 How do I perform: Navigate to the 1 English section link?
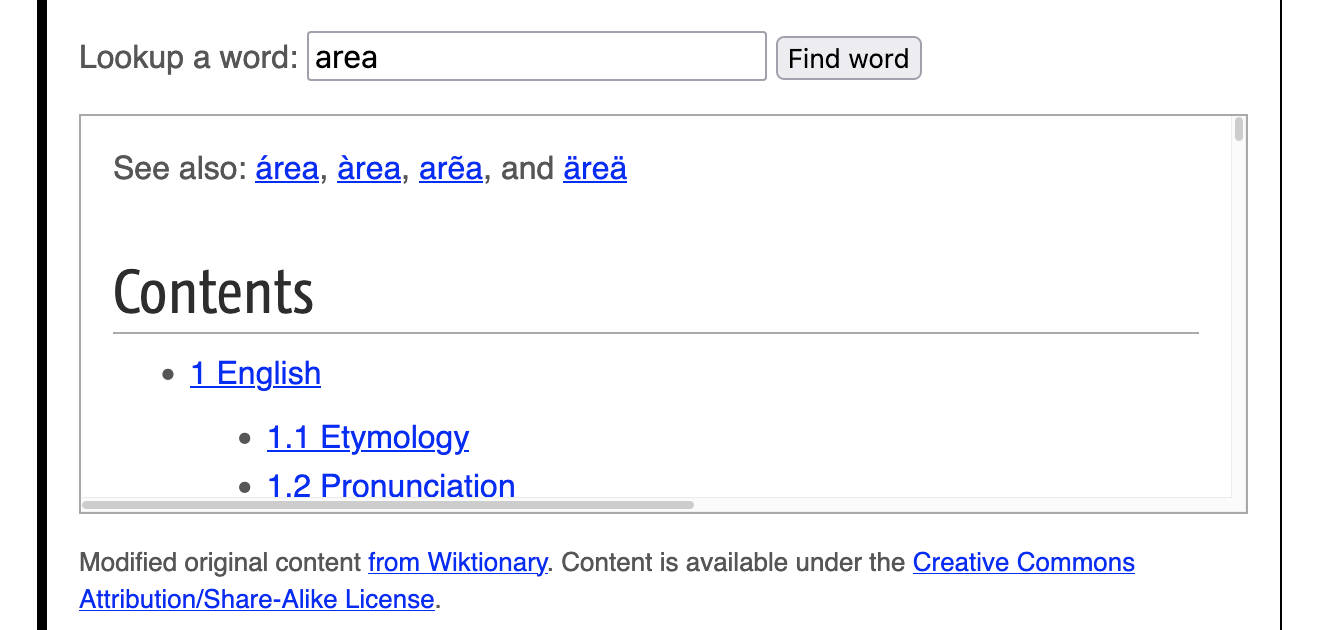click(x=255, y=373)
